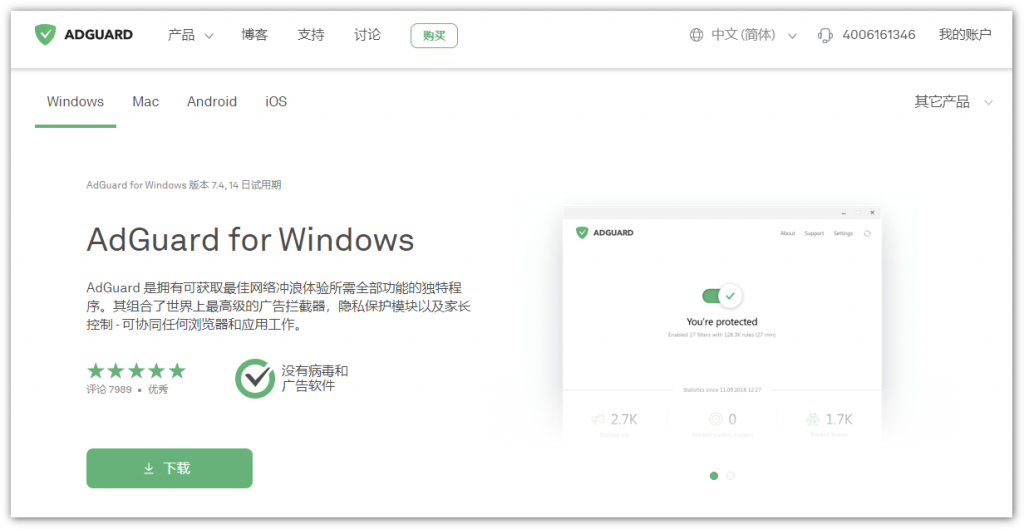Toggle the protection switch in app preview
This screenshot has height=529, width=1024.
click(722, 296)
